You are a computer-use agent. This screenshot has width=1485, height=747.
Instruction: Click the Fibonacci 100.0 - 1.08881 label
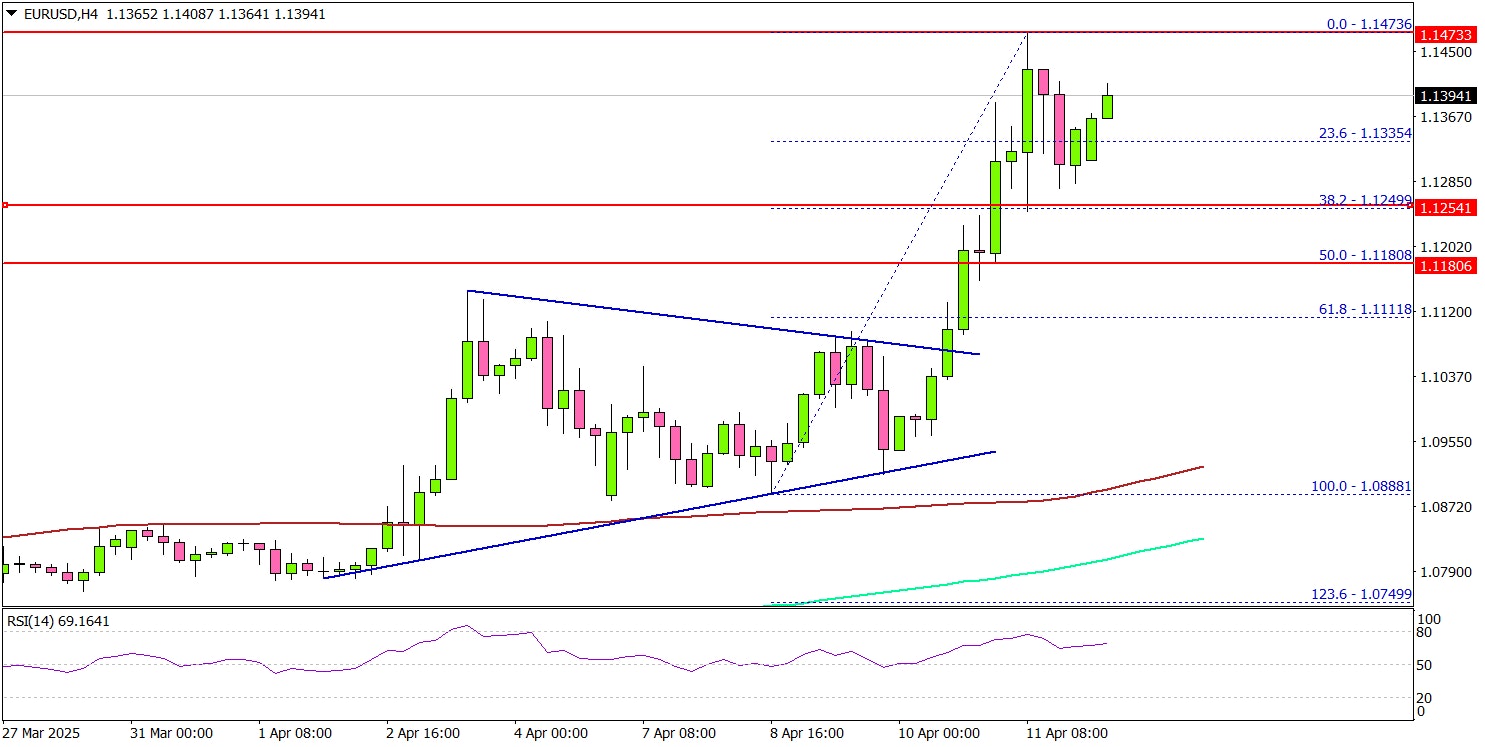tap(1361, 486)
